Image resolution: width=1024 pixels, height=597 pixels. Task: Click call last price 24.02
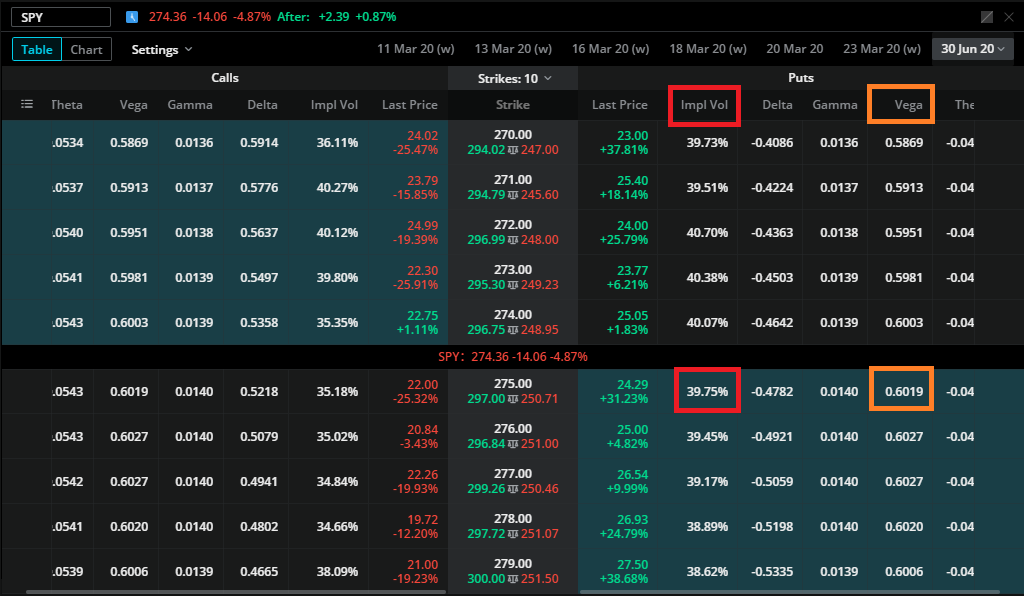point(422,136)
